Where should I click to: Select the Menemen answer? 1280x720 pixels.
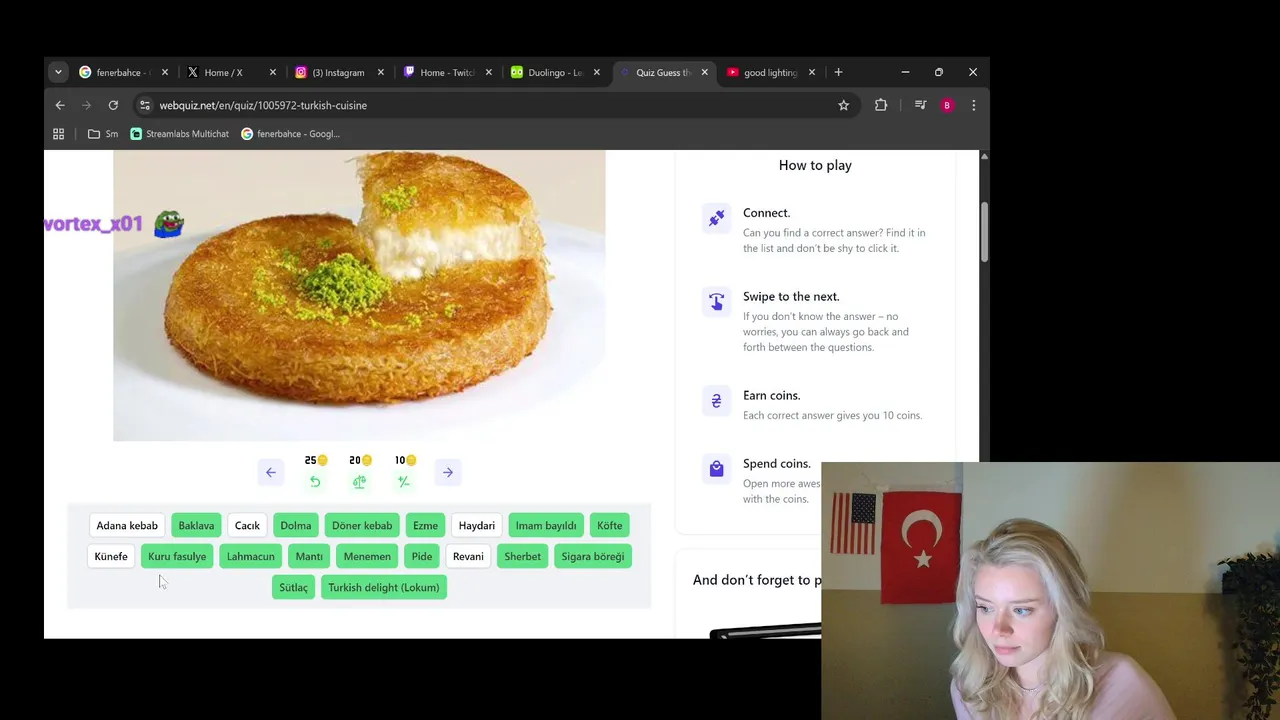tap(367, 556)
